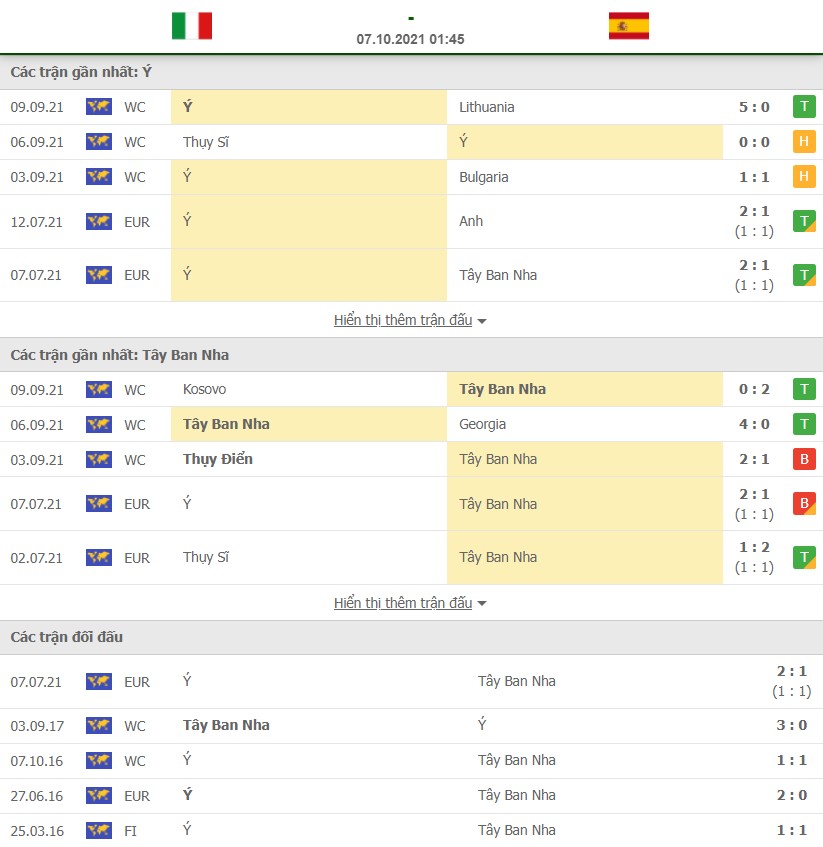Select 'Các trận đối đầu' section header
823x847 pixels.
pos(67,637)
